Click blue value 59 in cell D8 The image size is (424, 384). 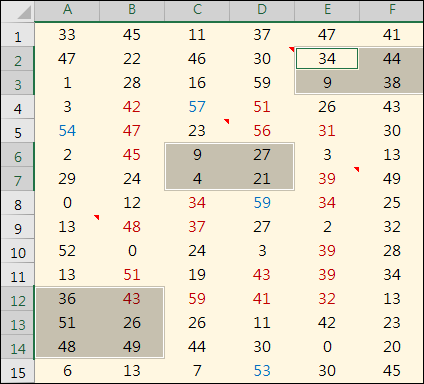point(262,203)
